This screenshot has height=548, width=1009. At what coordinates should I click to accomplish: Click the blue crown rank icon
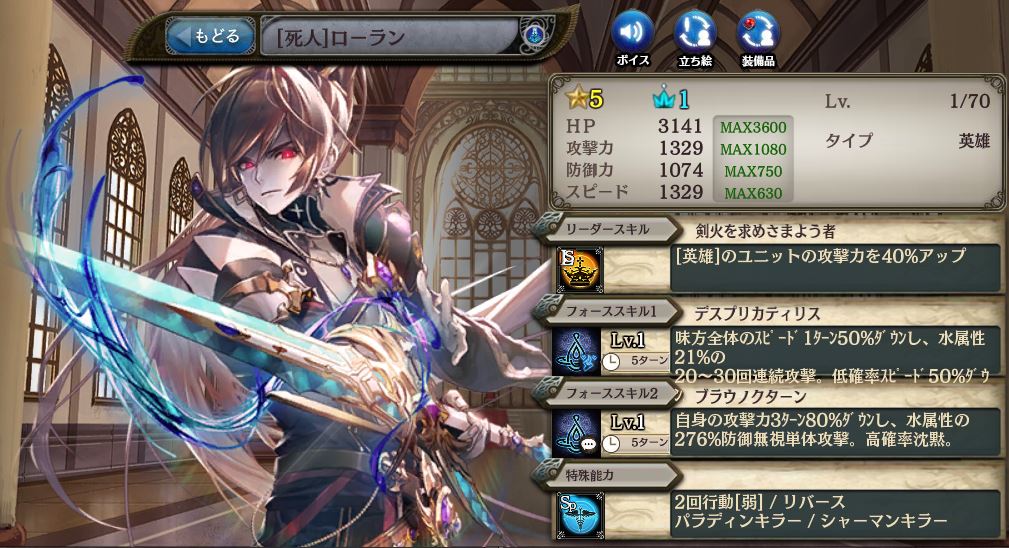pyautogui.click(x=663, y=98)
